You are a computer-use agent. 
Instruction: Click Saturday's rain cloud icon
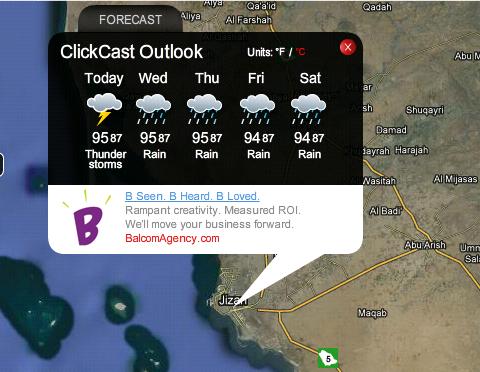pyautogui.click(x=308, y=109)
